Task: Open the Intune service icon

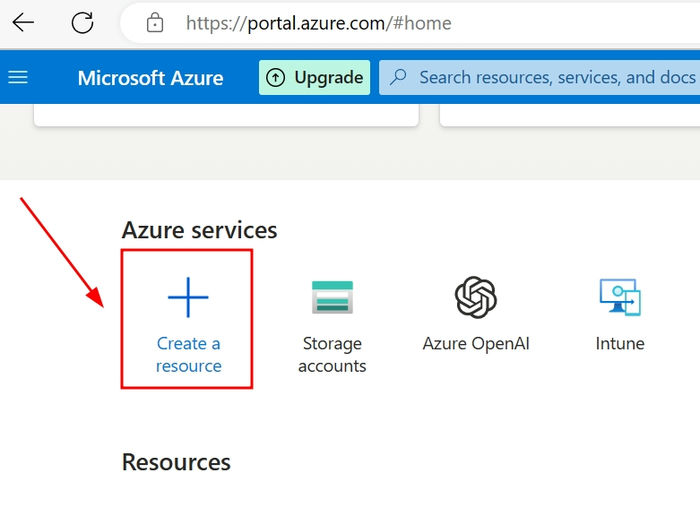Action: click(620, 297)
